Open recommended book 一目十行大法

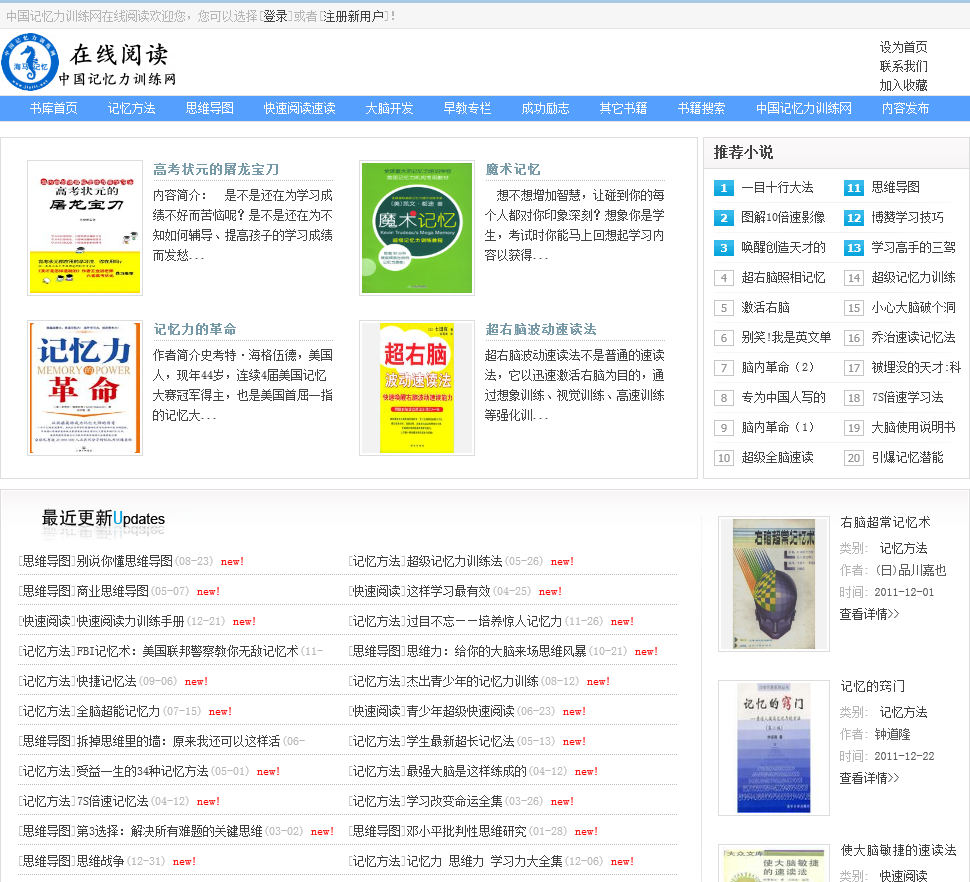777,187
